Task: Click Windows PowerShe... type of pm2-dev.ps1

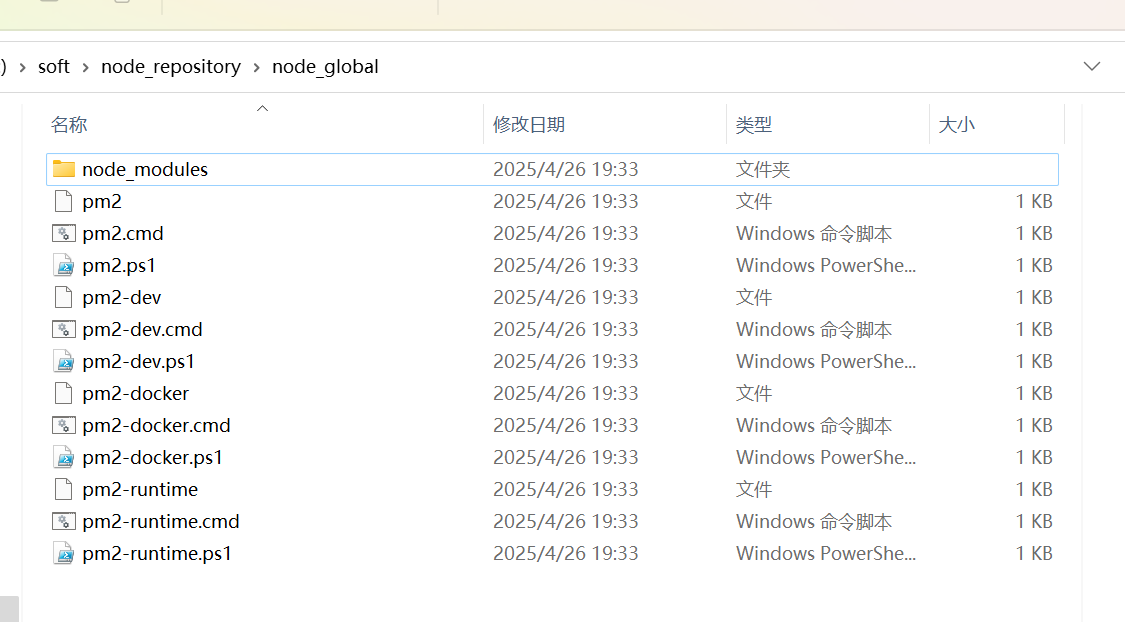Action: 826,362
